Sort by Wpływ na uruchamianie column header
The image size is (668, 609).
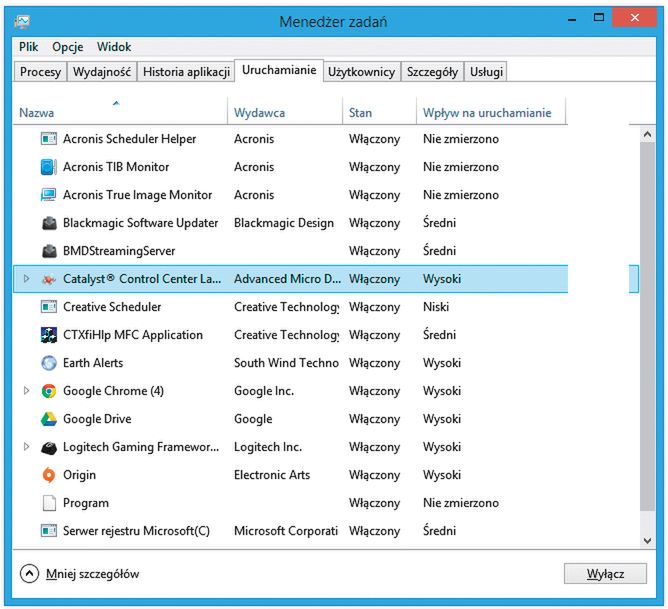point(491,112)
